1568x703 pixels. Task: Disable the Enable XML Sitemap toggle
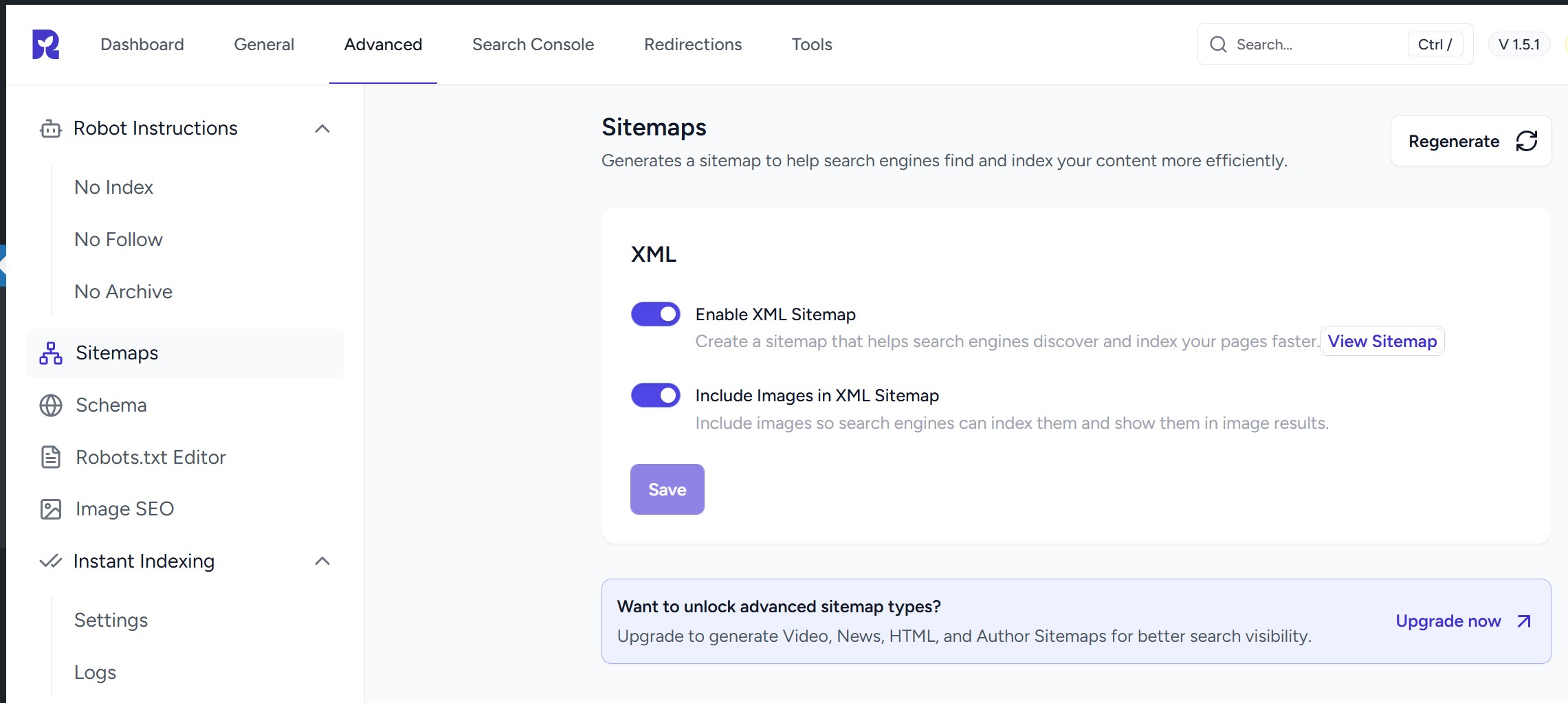point(656,314)
